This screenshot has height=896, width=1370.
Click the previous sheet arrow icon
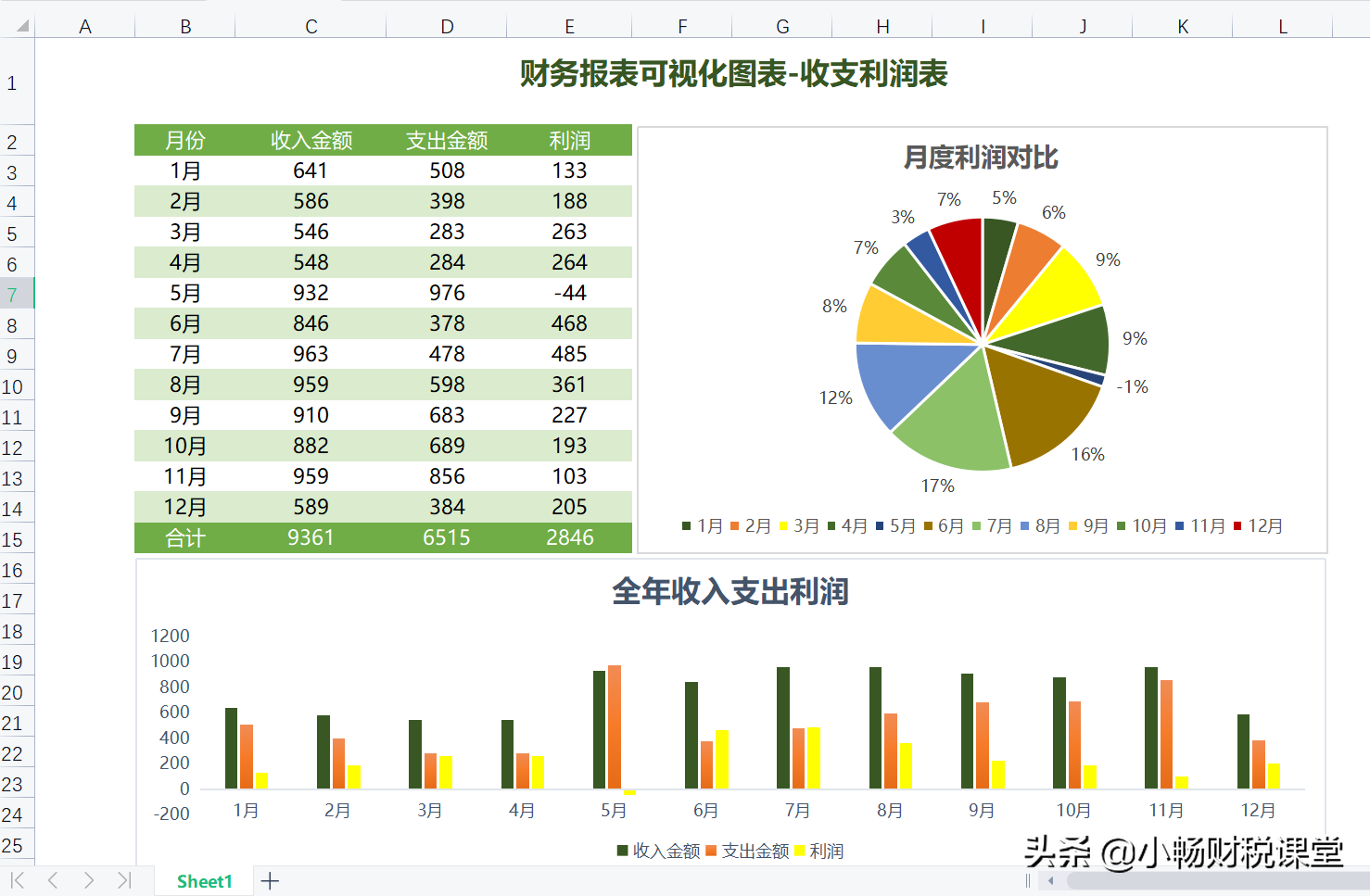pos(51,881)
